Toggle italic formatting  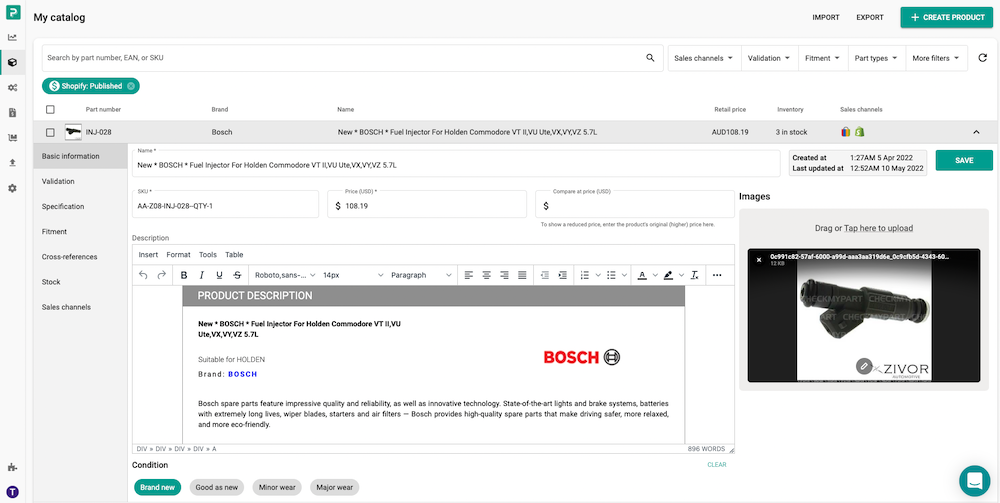[x=202, y=275]
